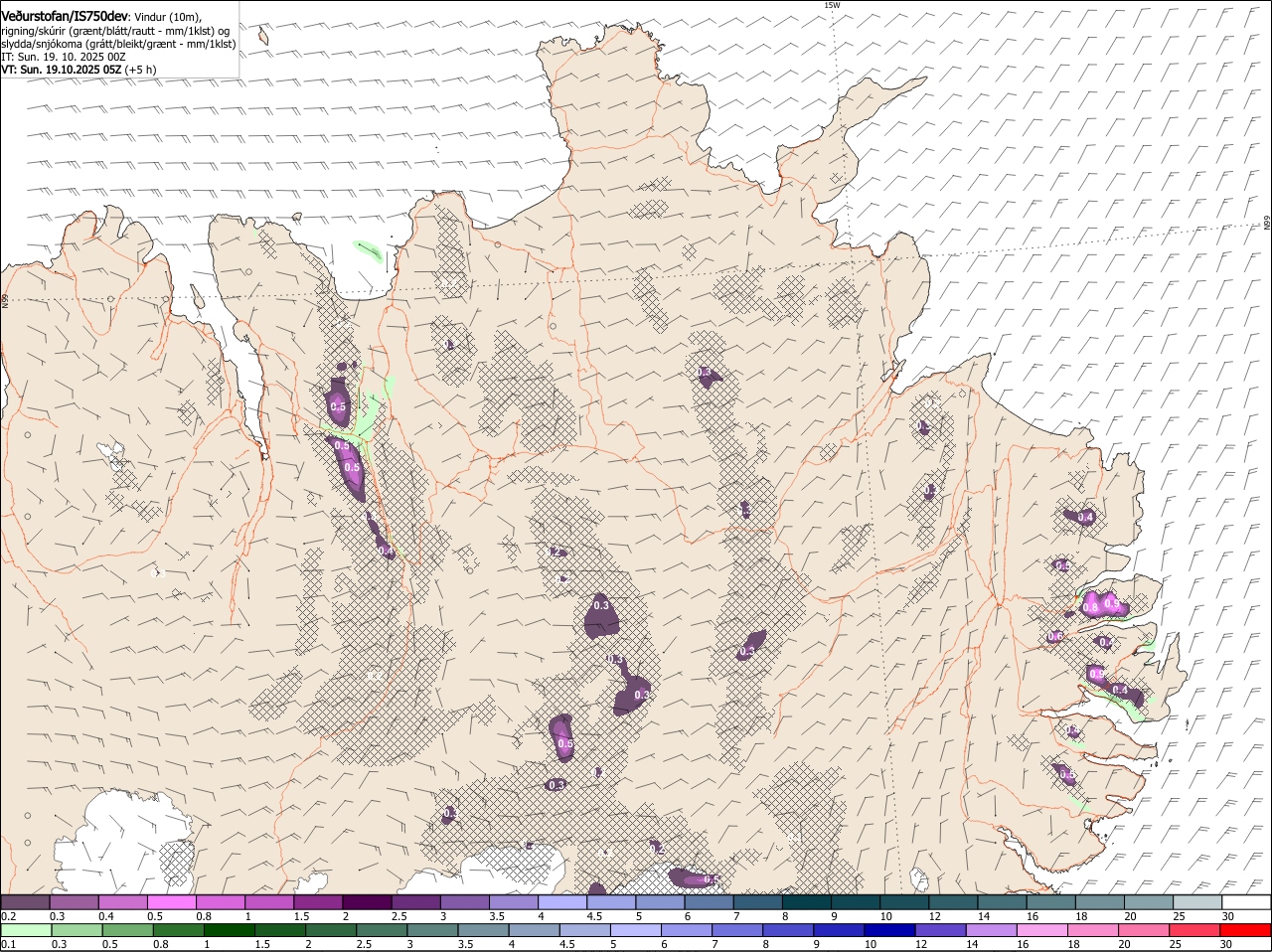The image size is (1272, 952).
Task: Select upper legend swatch for 3.5 mm
Action: click(x=514, y=901)
